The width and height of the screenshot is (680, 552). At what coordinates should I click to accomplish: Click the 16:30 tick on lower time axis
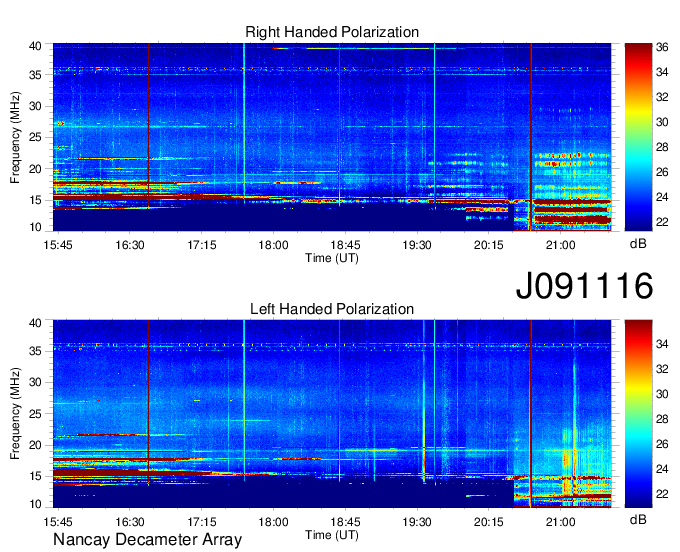(x=130, y=522)
